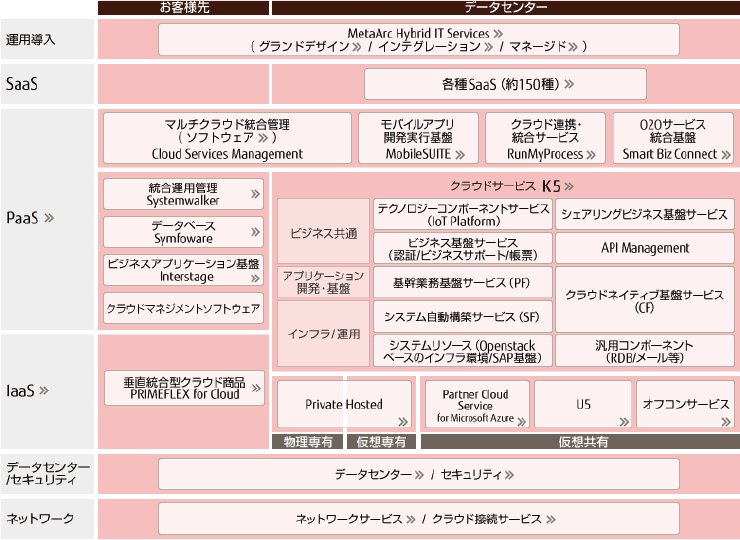Open グランドデザイン link
The image size is (740, 540).
coord(310,46)
